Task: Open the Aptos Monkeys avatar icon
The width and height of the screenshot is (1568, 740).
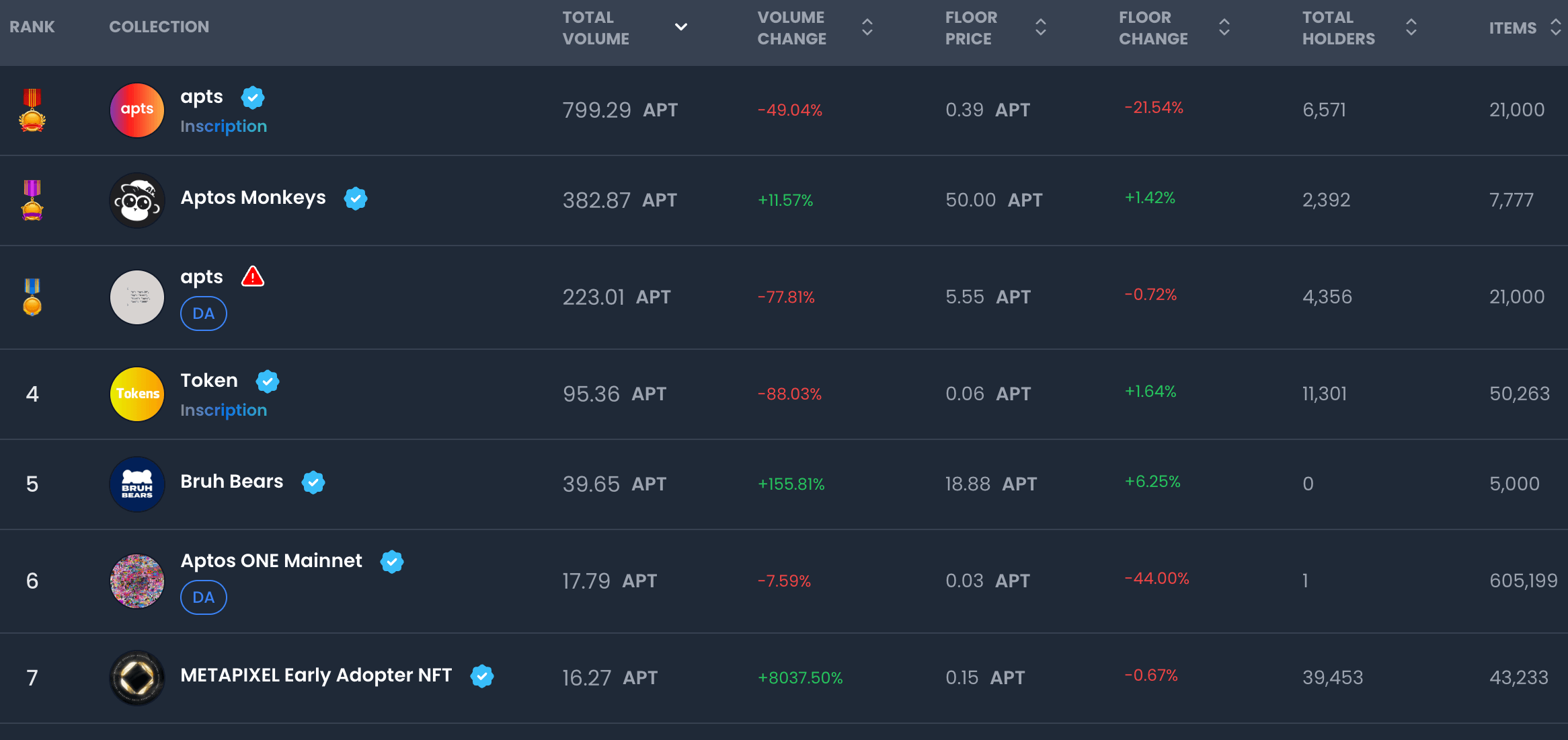Action: coord(137,200)
